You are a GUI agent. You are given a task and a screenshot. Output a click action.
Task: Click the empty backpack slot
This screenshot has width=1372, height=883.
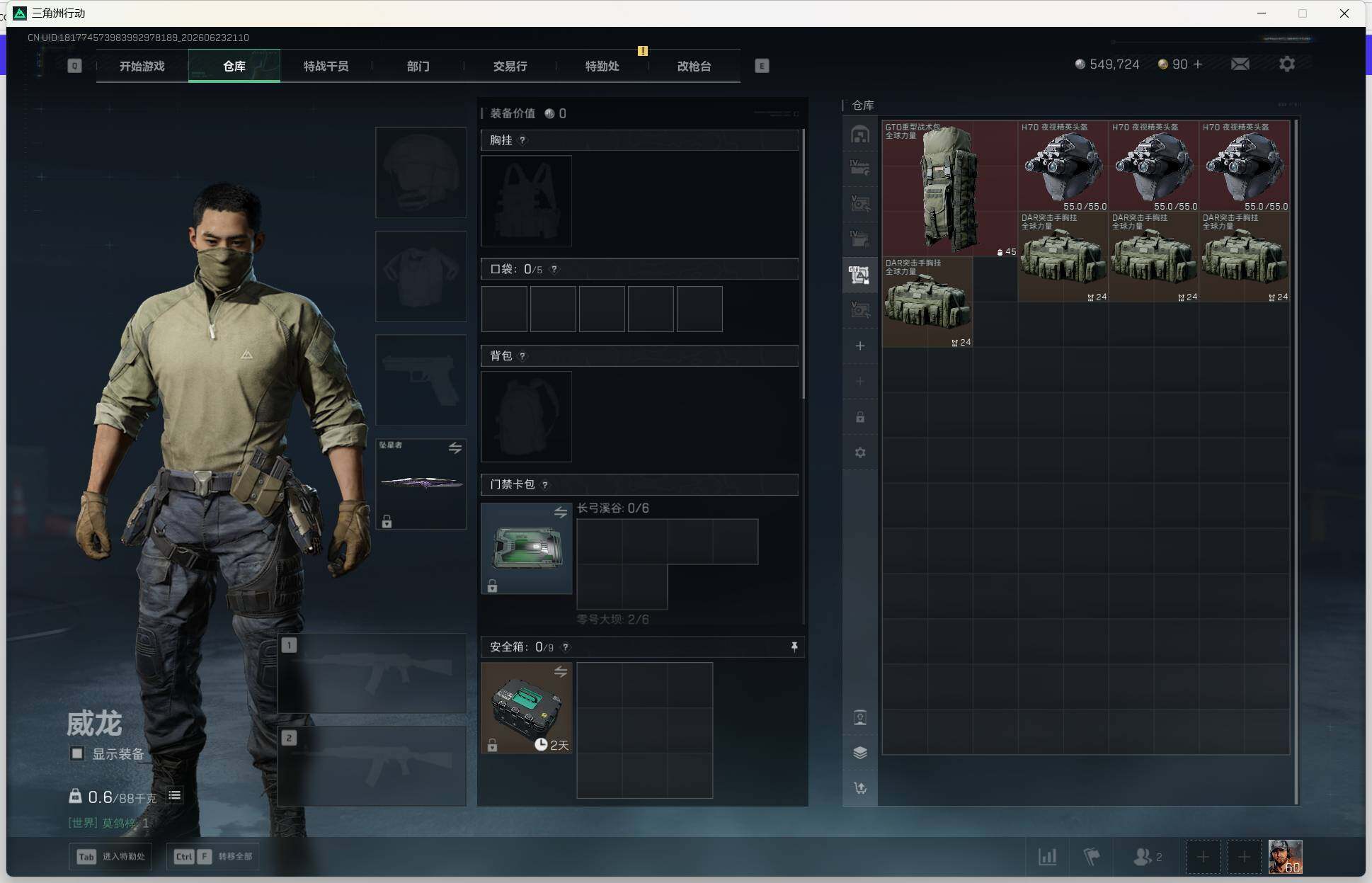[526, 416]
